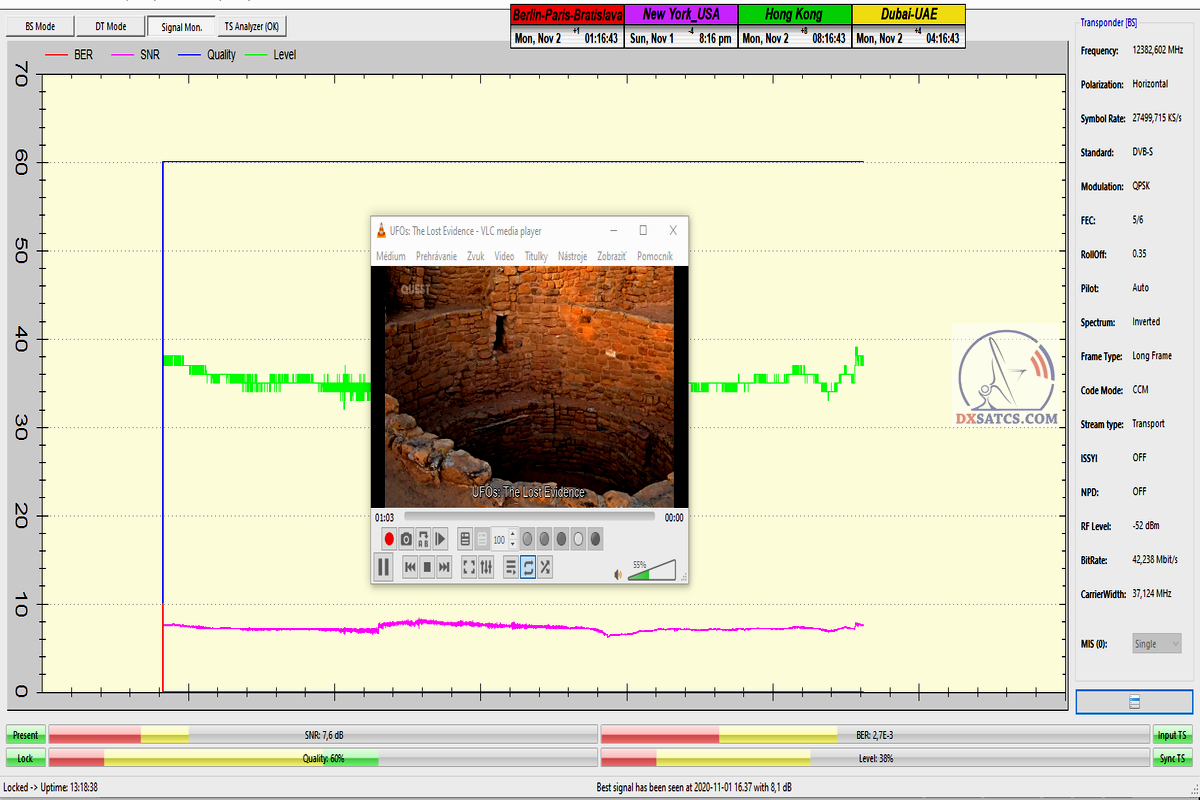Click the BS Mode button
The image size is (1200, 800).
click(40, 26)
